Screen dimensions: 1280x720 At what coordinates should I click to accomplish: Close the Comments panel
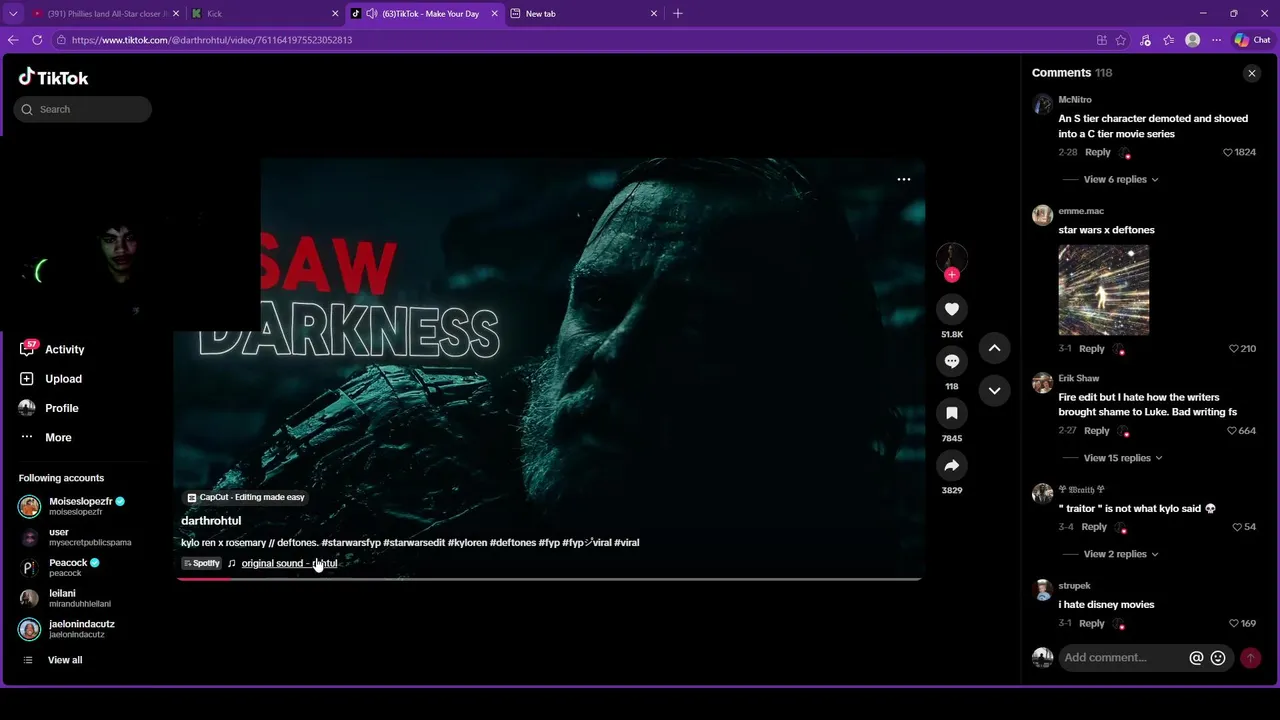[1251, 73]
